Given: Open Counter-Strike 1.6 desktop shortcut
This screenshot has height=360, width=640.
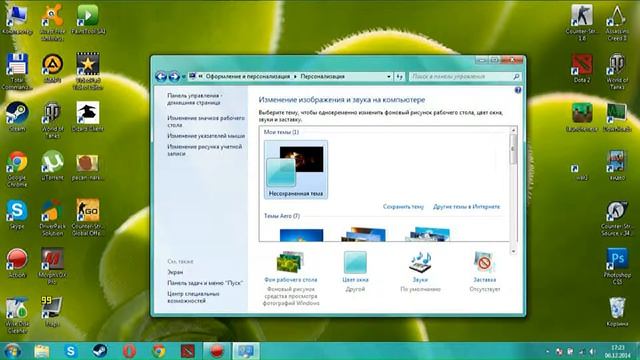Looking at the screenshot, I should (x=582, y=22).
